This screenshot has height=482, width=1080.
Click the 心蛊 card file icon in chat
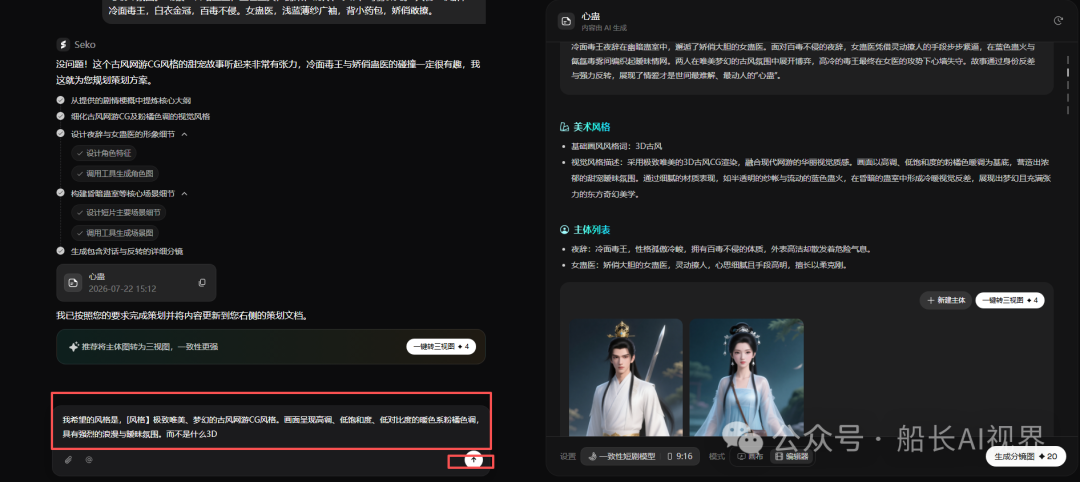click(x=73, y=282)
